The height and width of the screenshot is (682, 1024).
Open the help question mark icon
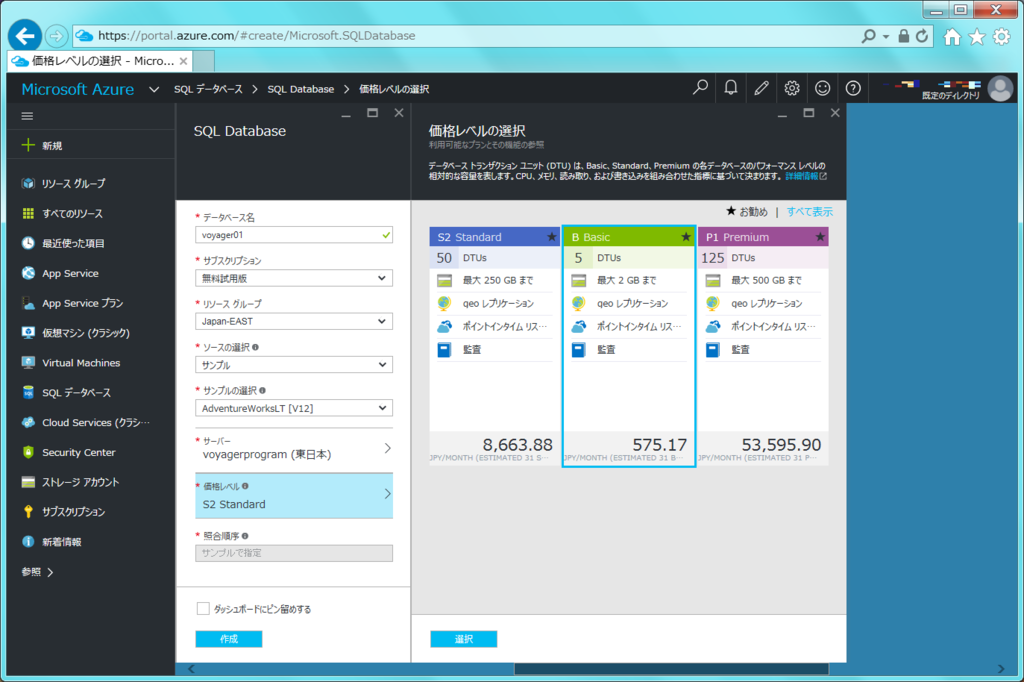[x=853, y=88]
